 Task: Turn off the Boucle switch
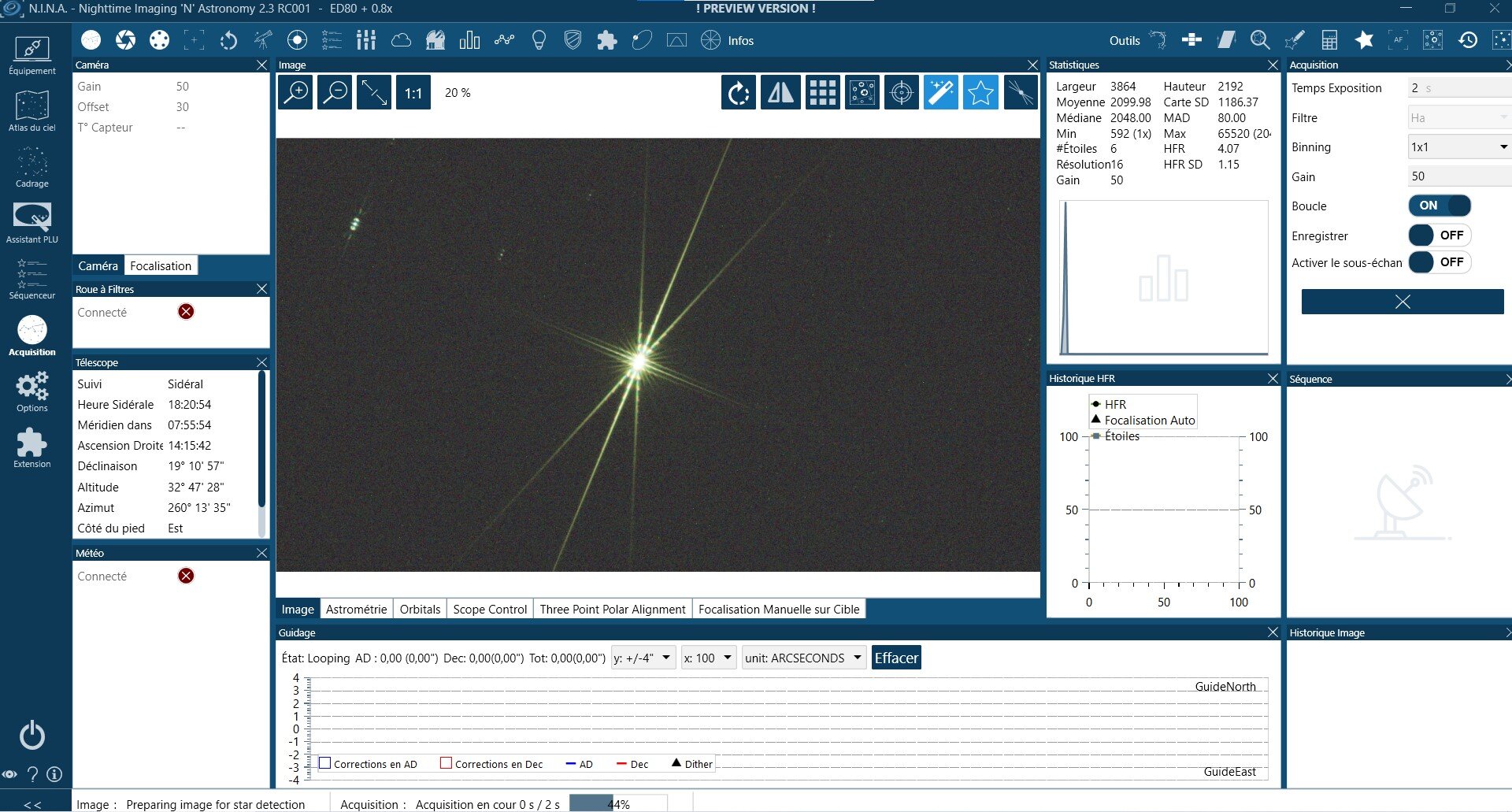1440,206
